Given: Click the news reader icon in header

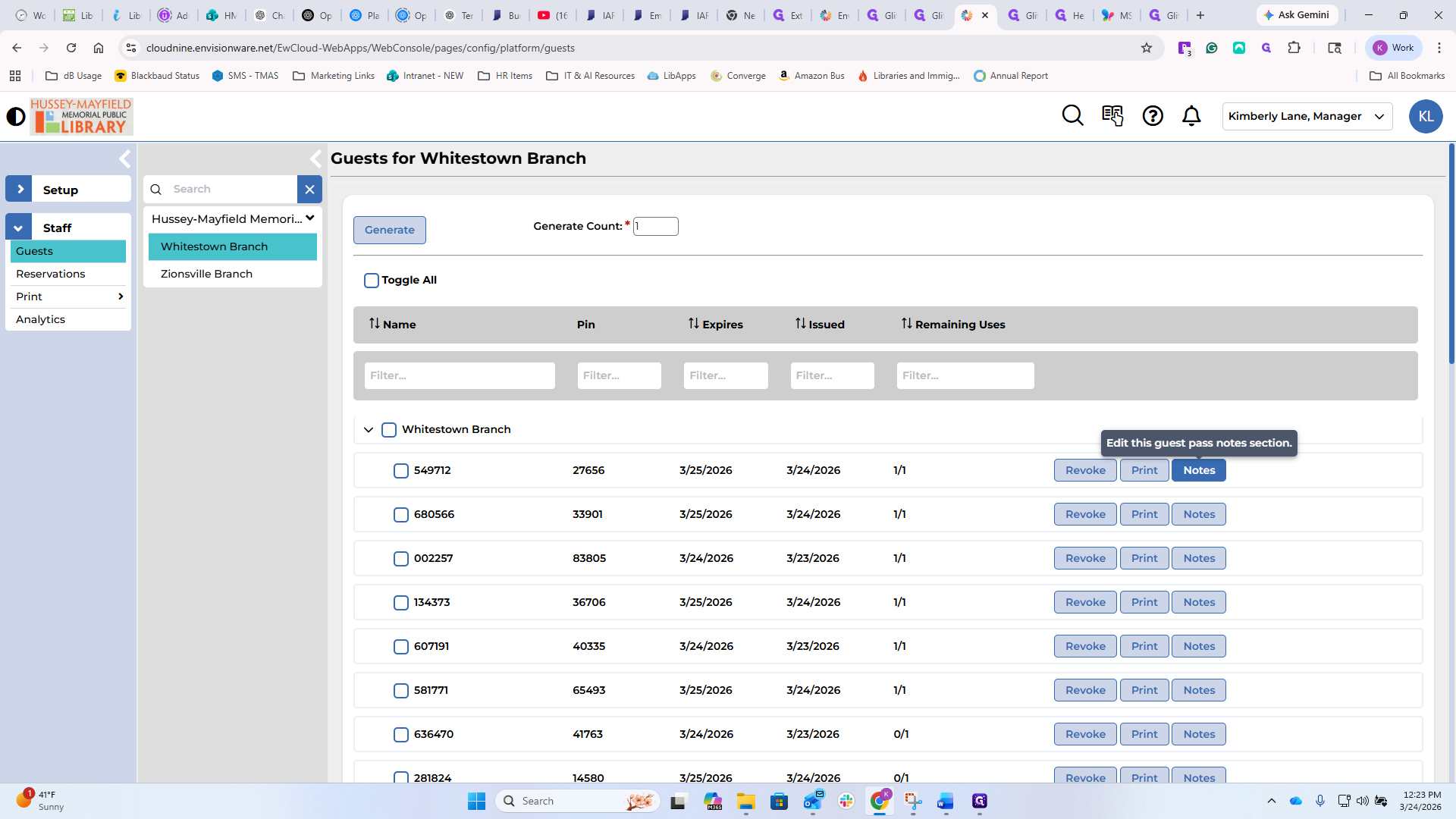Looking at the screenshot, I should click(1112, 116).
